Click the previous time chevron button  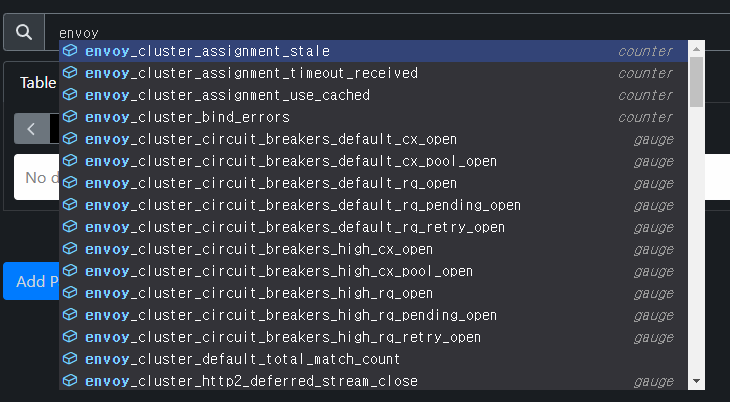pos(31,128)
